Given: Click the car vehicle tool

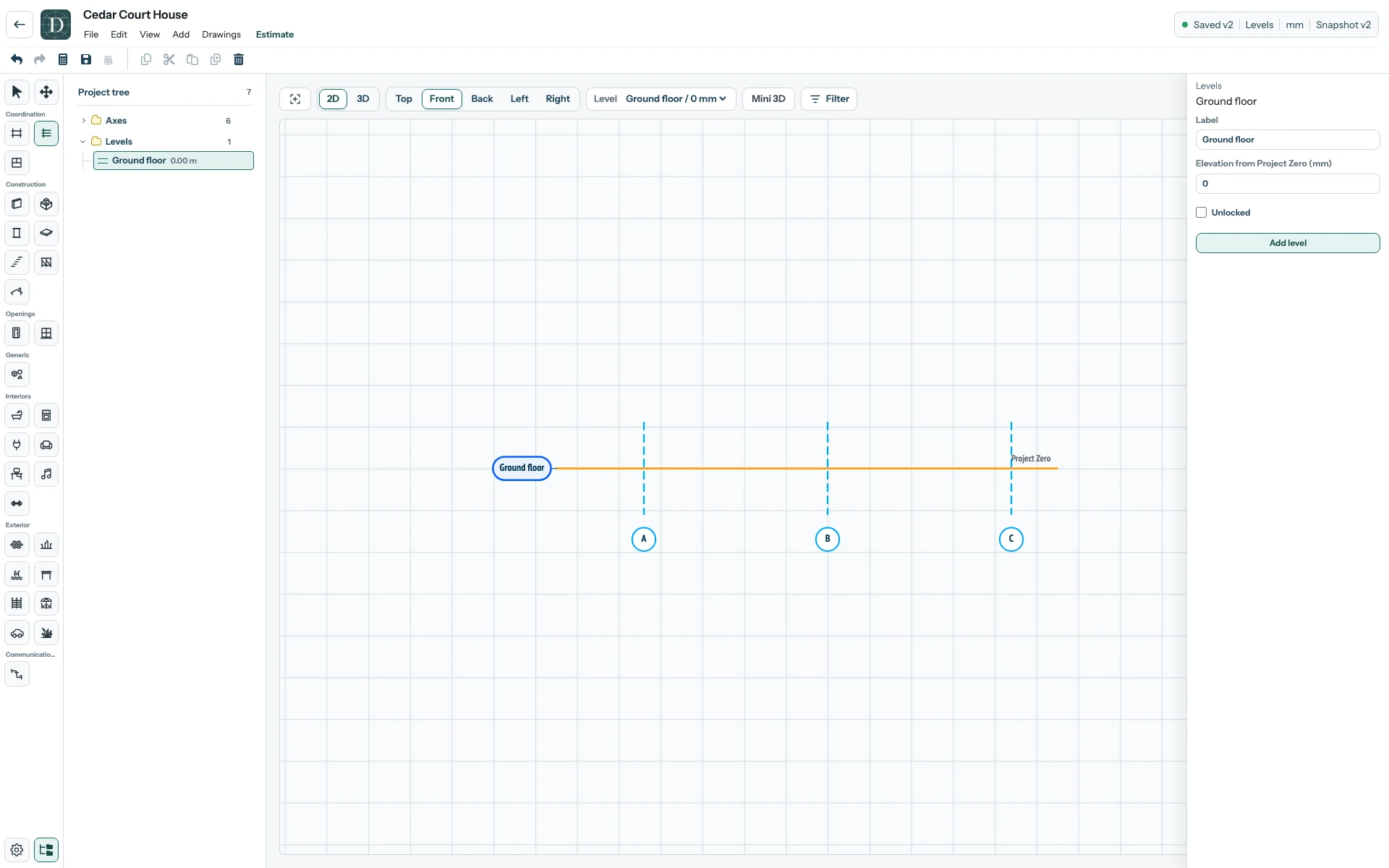Looking at the screenshot, I should pyautogui.click(x=17, y=633).
